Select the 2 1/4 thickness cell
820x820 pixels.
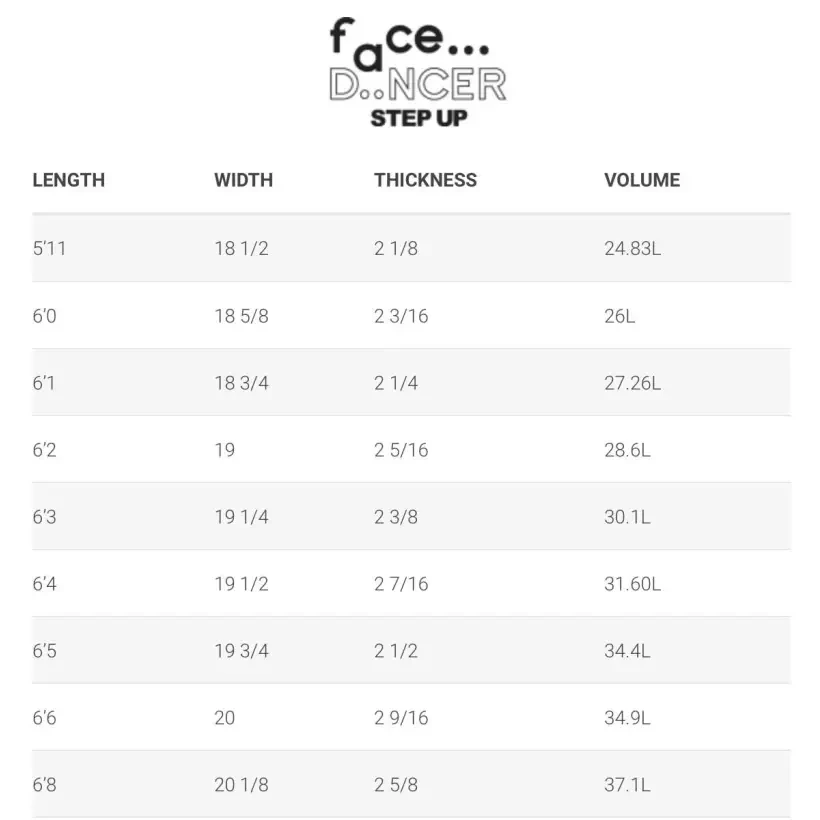(x=396, y=383)
